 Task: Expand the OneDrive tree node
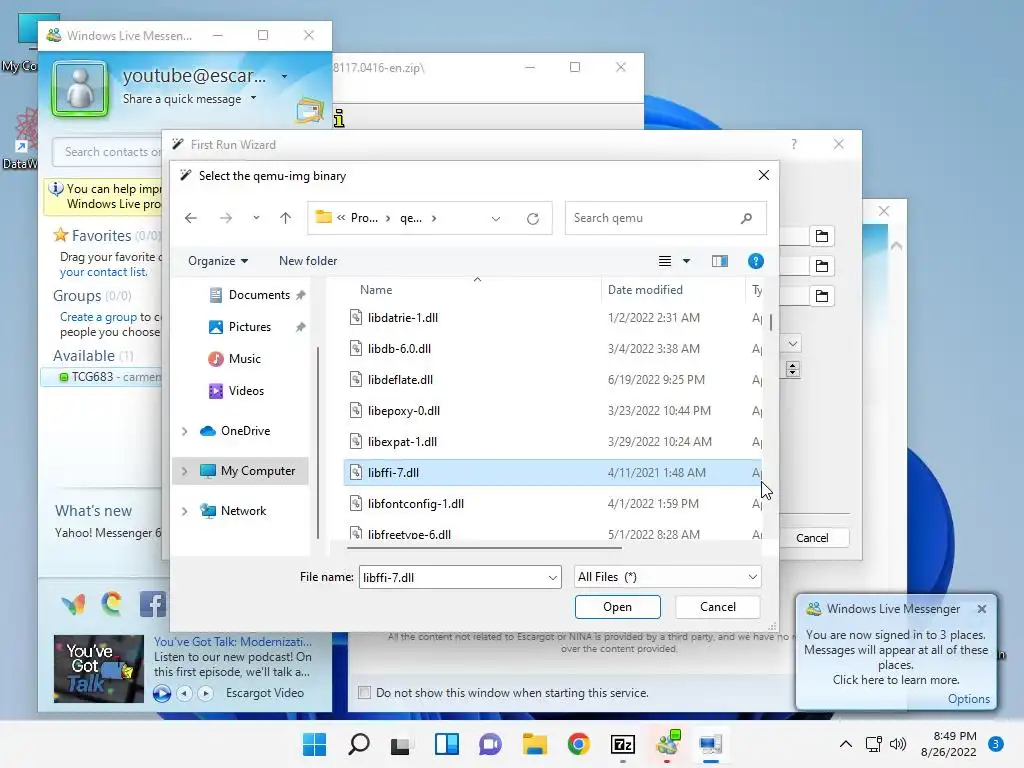click(184, 431)
